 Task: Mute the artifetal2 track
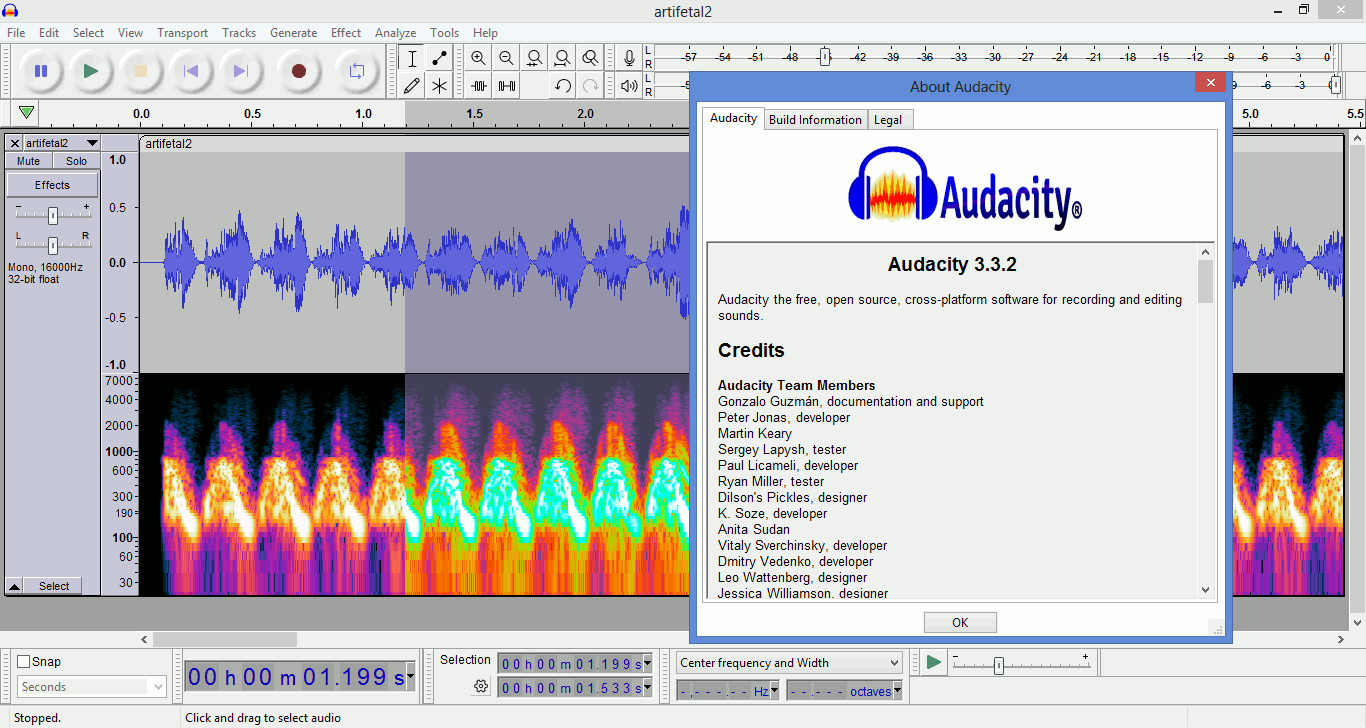coord(29,161)
